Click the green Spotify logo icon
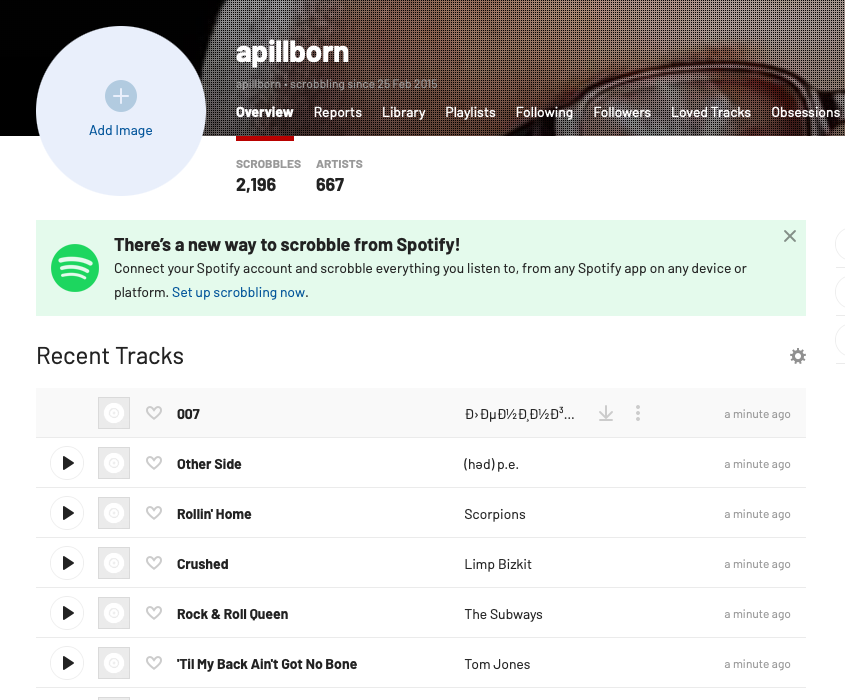Image resolution: width=845 pixels, height=700 pixels. tap(75, 268)
